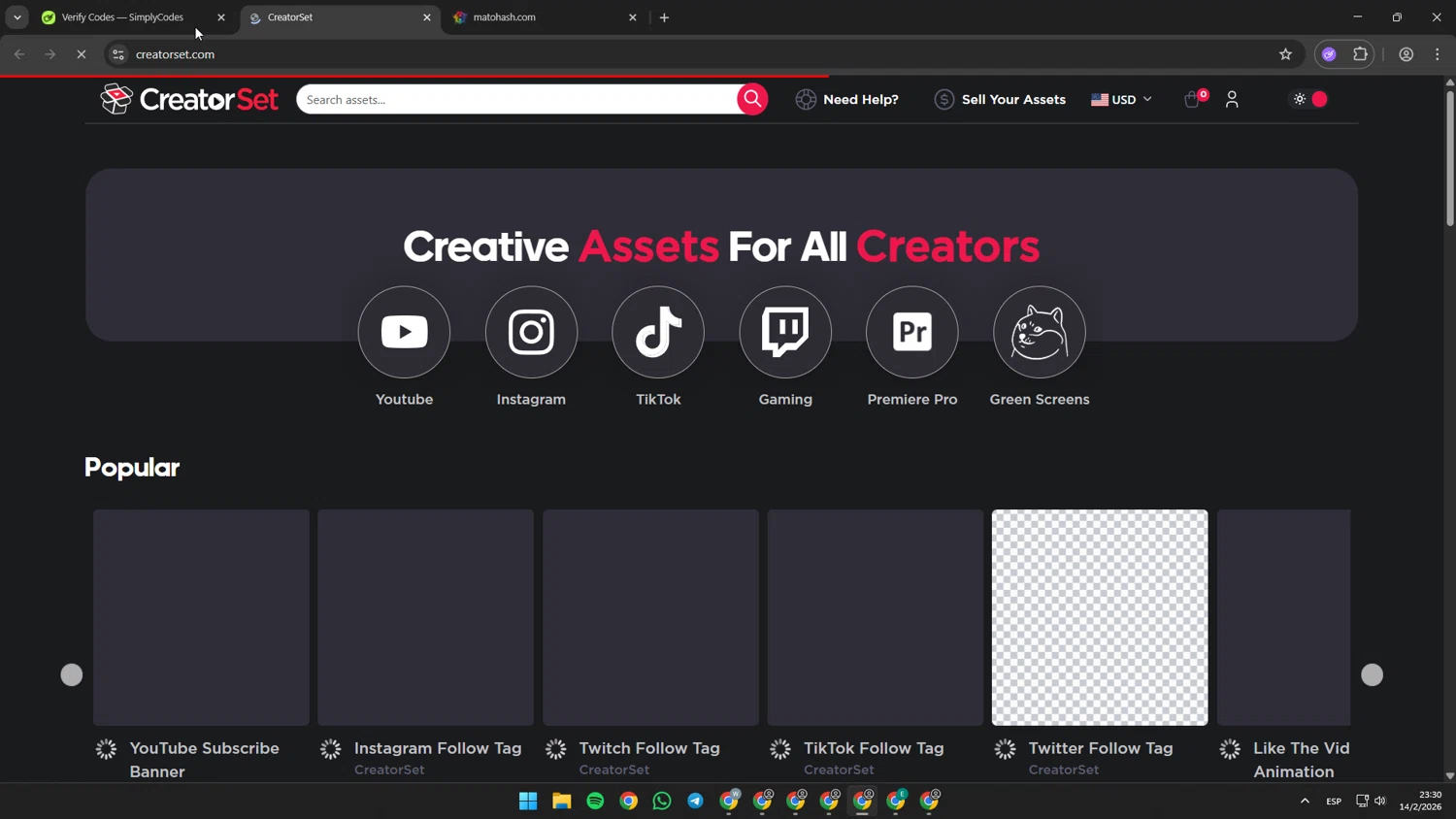This screenshot has width=1456, height=819.
Task: Show hidden system tray icons chevron
Action: coord(1305,801)
